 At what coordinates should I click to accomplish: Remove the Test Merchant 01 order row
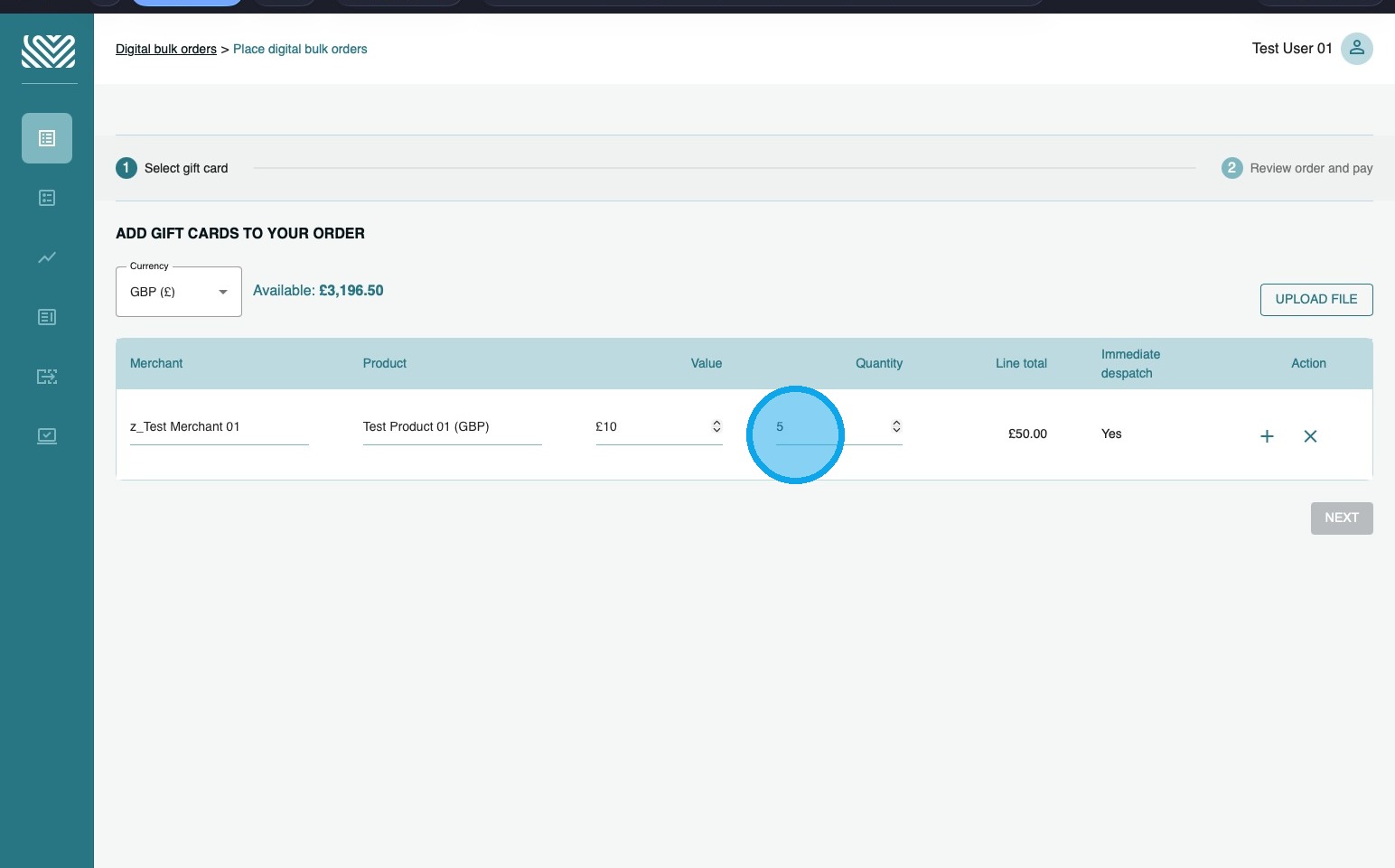1310,436
